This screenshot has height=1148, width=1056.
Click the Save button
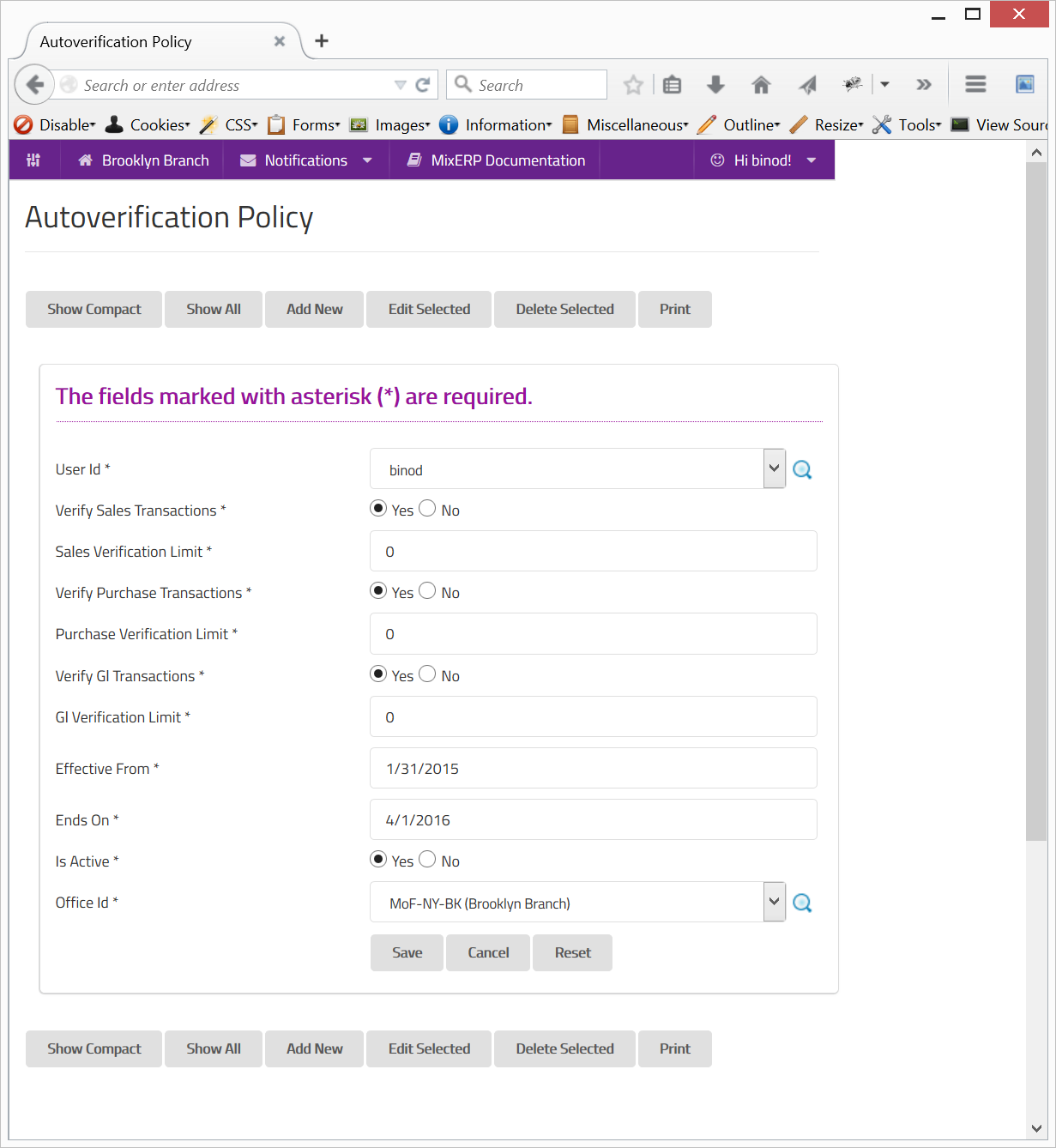point(407,952)
